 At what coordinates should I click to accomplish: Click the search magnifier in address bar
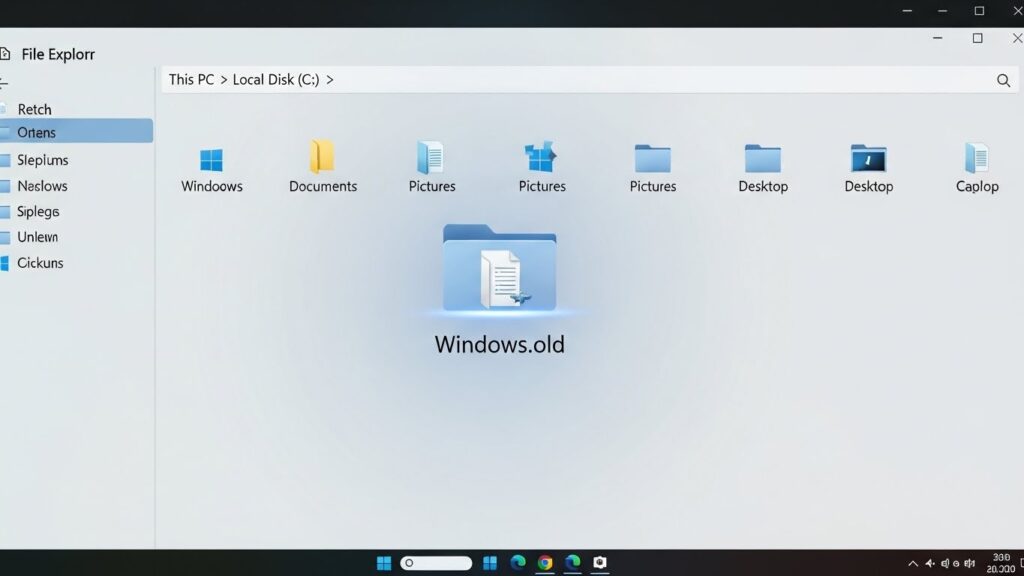1003,80
